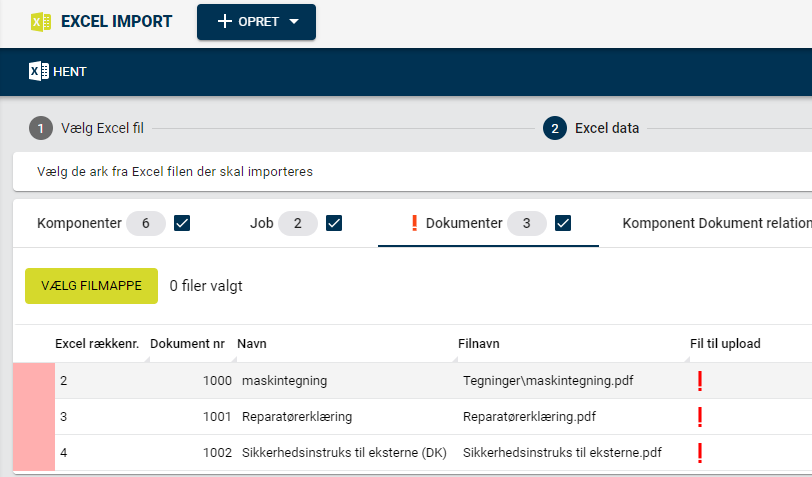Click the upload warning icon for maskintegning

700,381
